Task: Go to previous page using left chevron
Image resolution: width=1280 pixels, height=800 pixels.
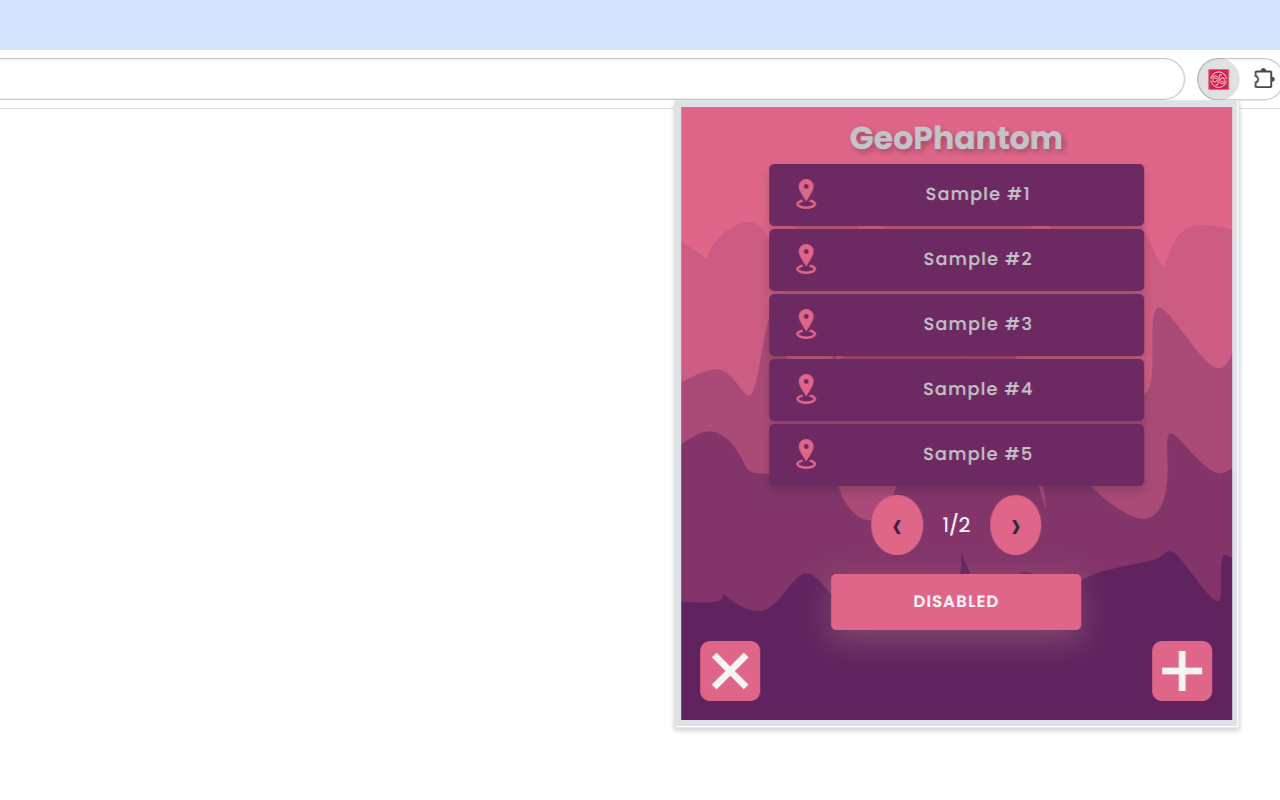Action: (x=897, y=524)
